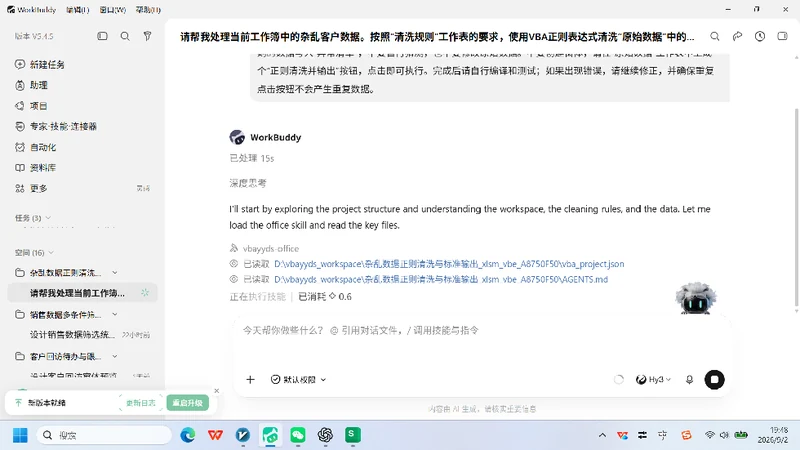
Task: Click the Wi-Fi network tray icon
Action: coord(710,435)
